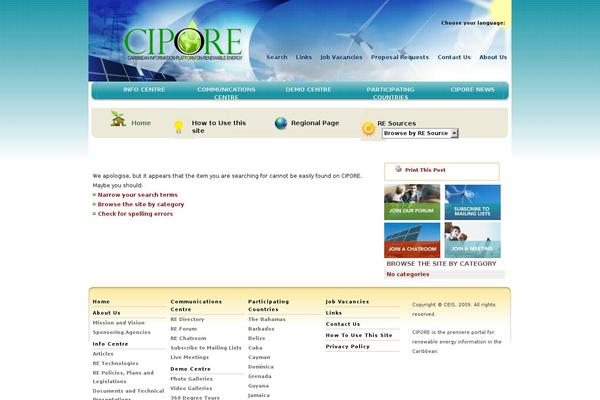Open the Communications Centre menu
This screenshot has width=600, height=400.
coord(226,93)
